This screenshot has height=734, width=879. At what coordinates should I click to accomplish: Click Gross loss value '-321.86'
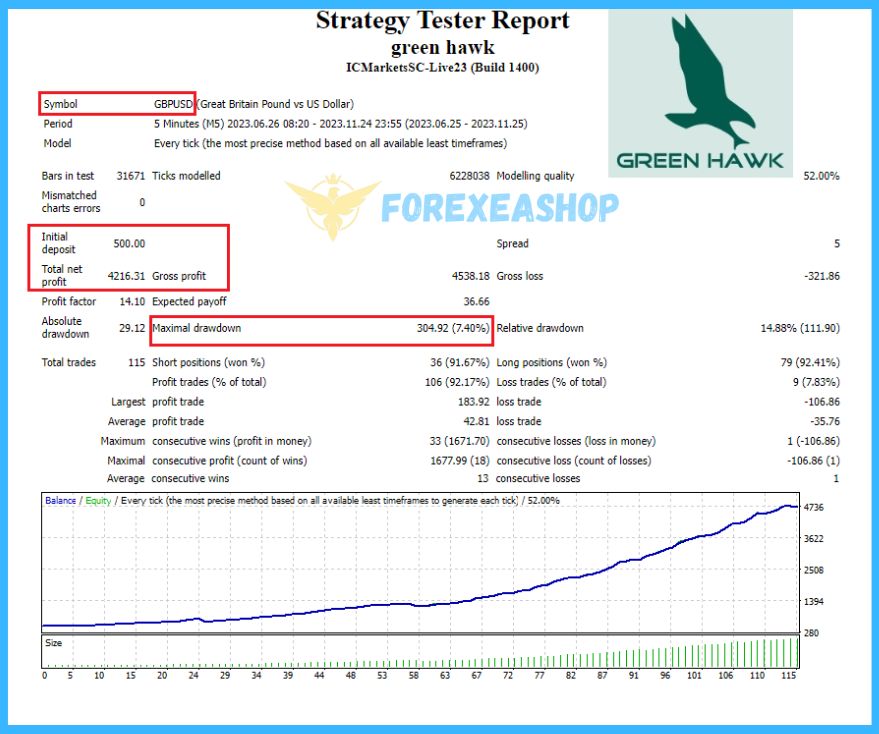tap(822, 276)
